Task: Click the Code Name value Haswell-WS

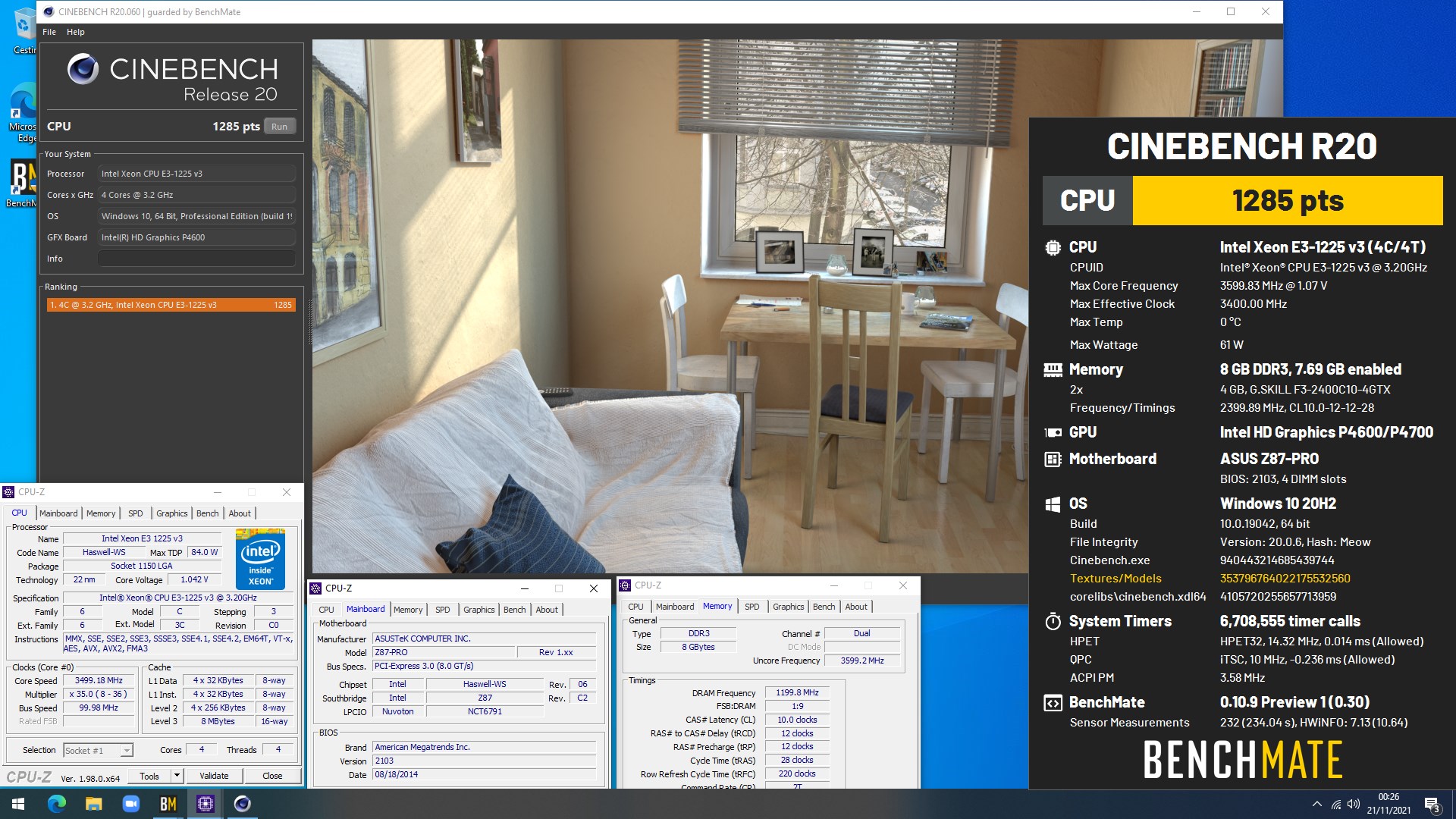Action: (104, 552)
